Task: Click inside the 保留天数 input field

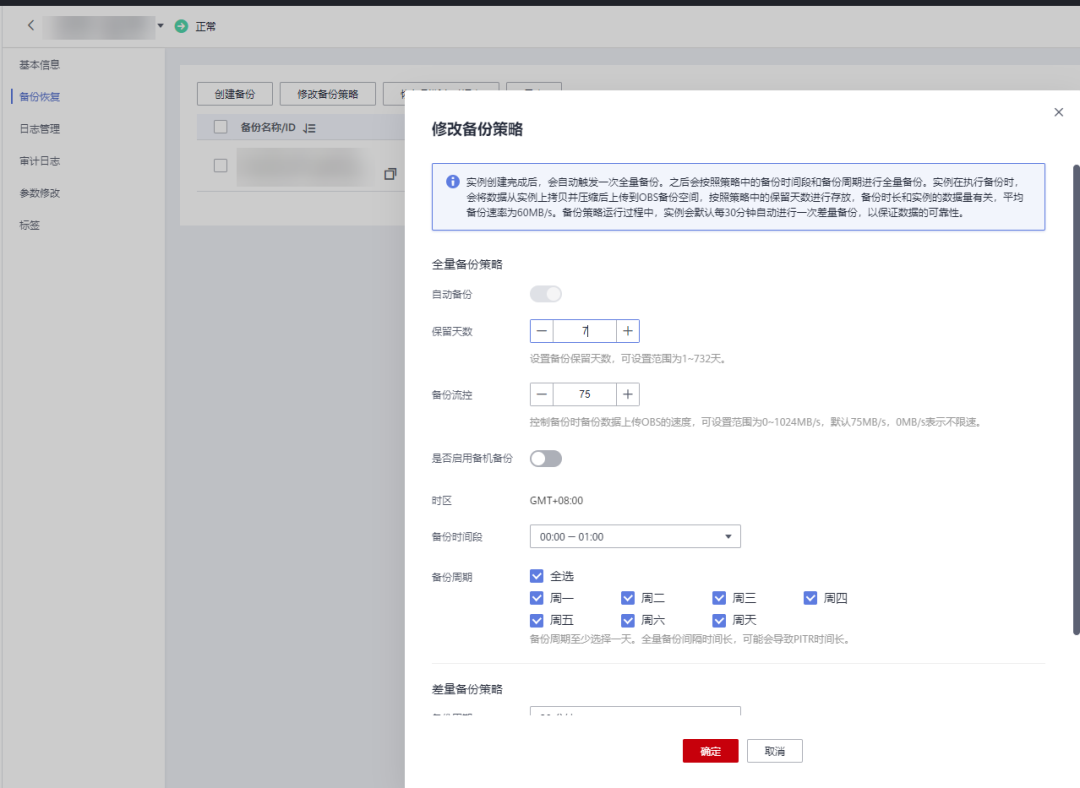Action: click(x=584, y=330)
